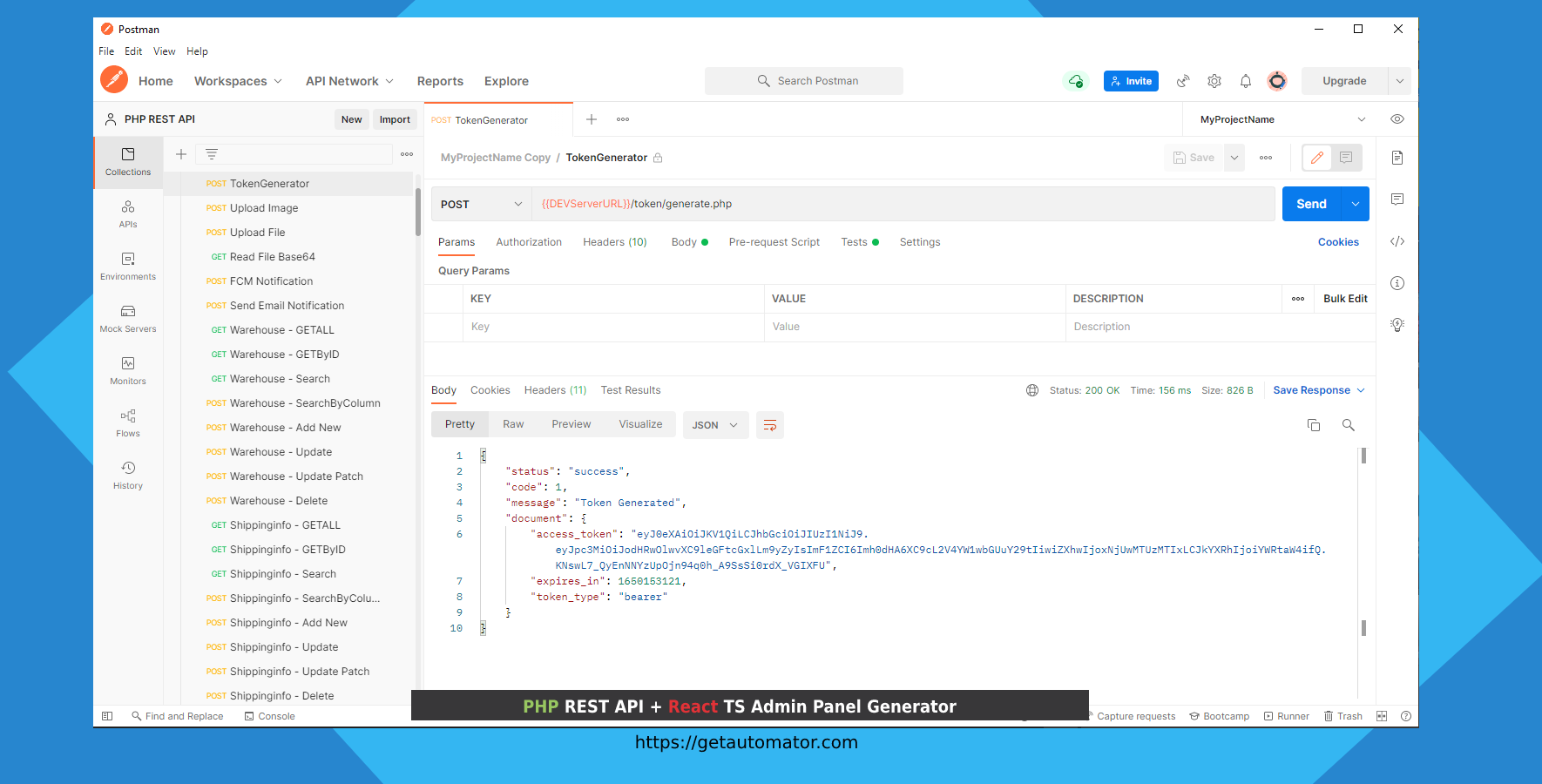Open the Save options dropdown arrow
Image resolution: width=1542 pixels, height=784 pixels.
1234,158
